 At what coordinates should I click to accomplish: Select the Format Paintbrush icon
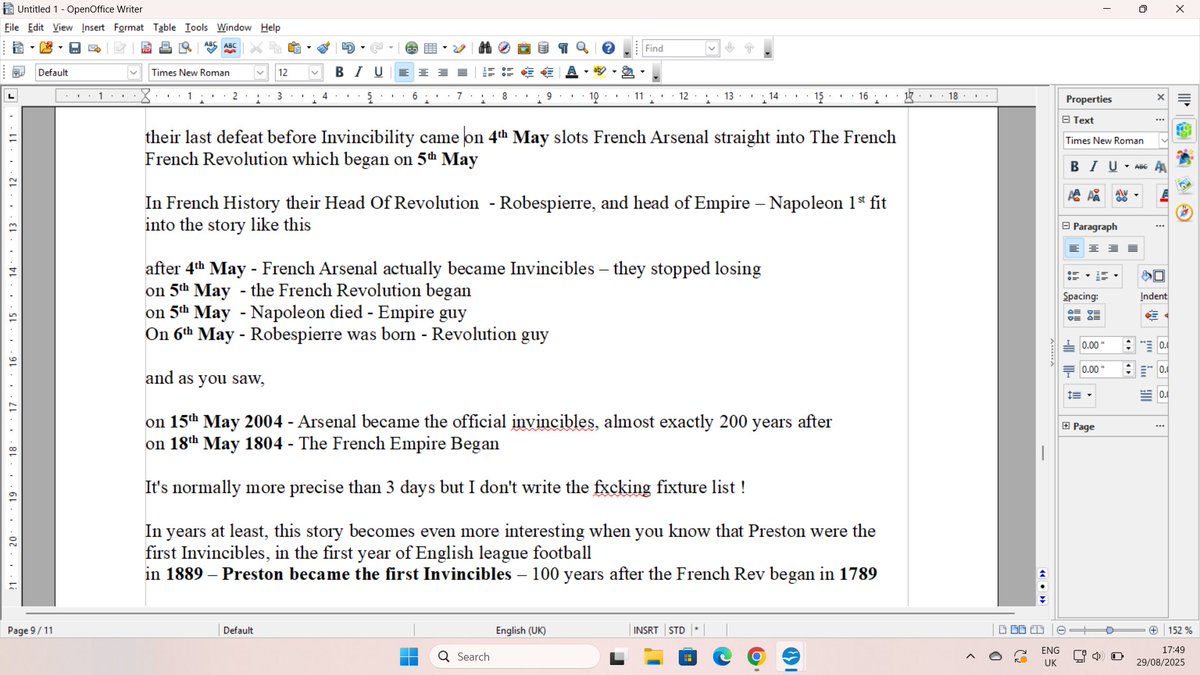[324, 48]
